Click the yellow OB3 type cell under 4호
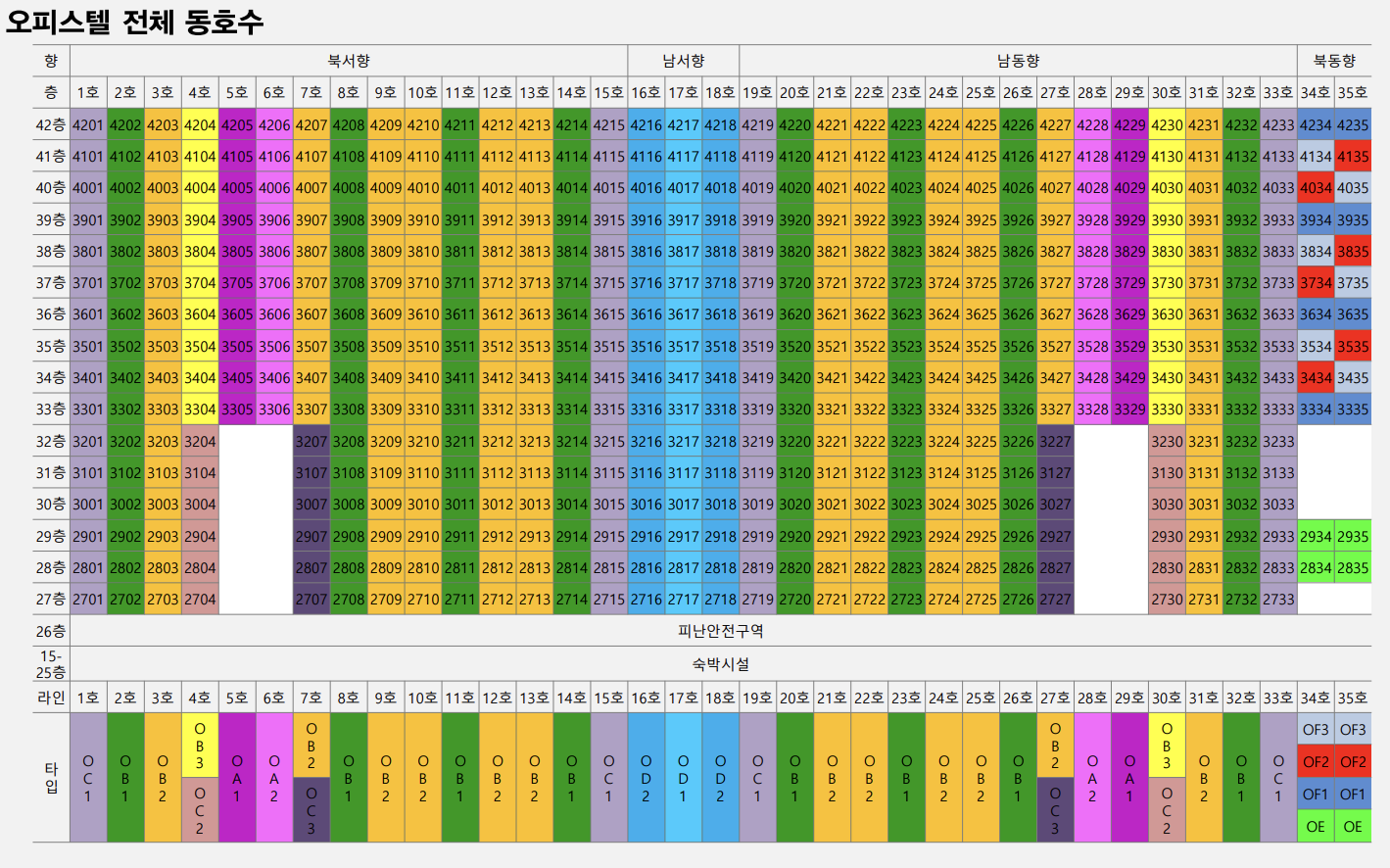The width and height of the screenshot is (1390, 868). pos(200,746)
